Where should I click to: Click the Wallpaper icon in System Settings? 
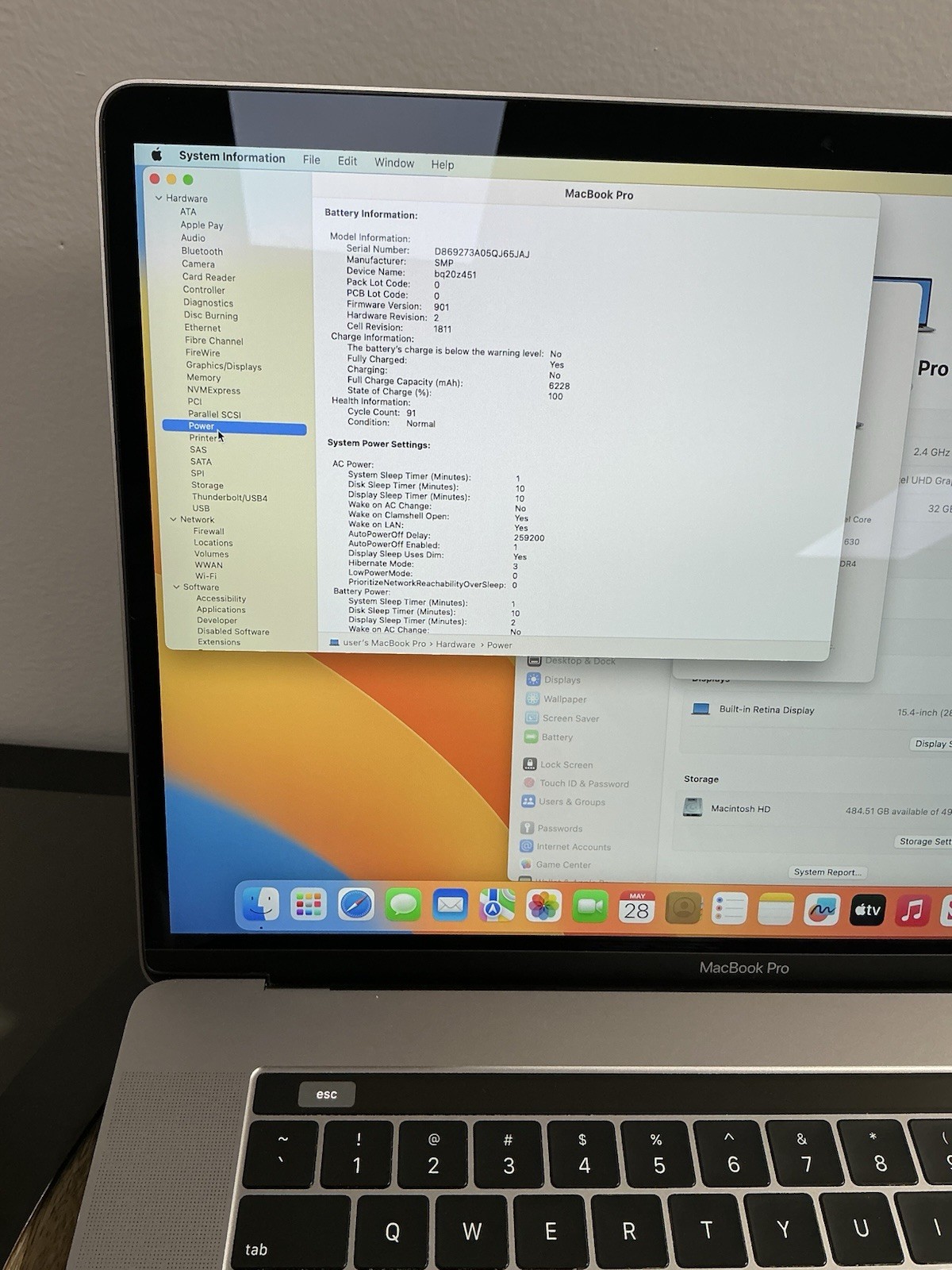click(532, 698)
